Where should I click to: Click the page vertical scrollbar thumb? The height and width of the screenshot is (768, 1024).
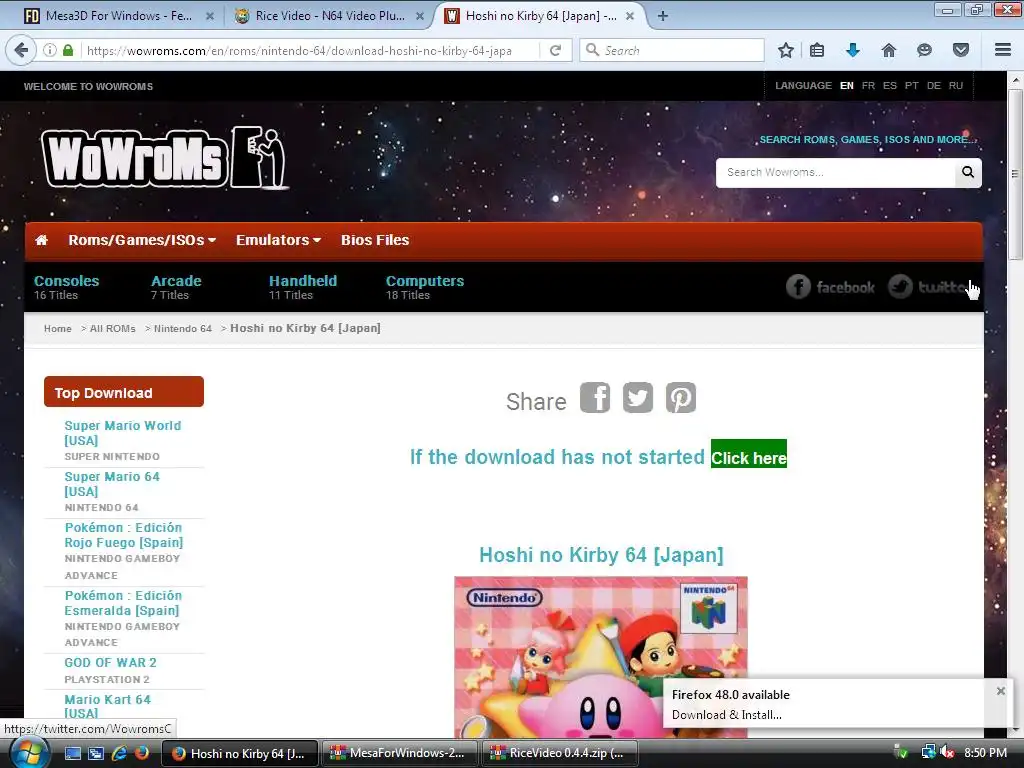[x=1016, y=174]
